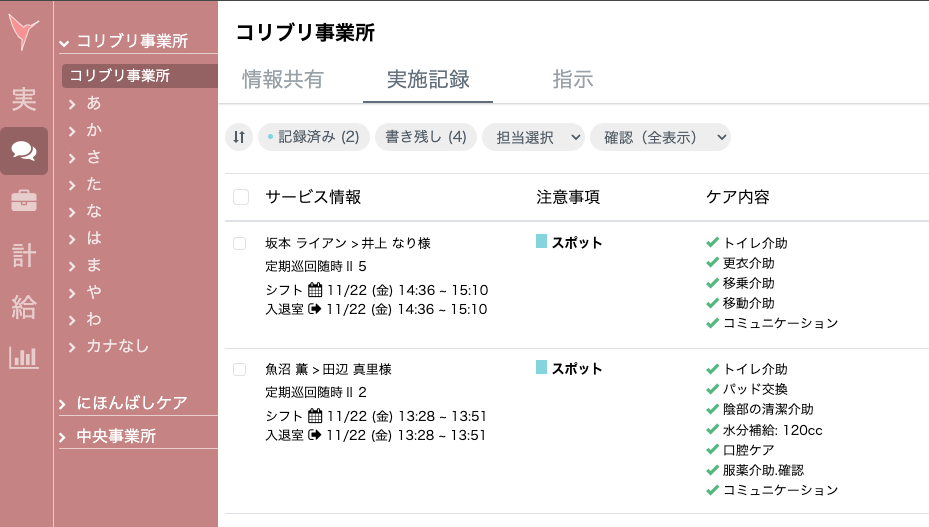This screenshot has width=929, height=527.
Task: Open the briefcase sidebar icon
Action: 24,201
